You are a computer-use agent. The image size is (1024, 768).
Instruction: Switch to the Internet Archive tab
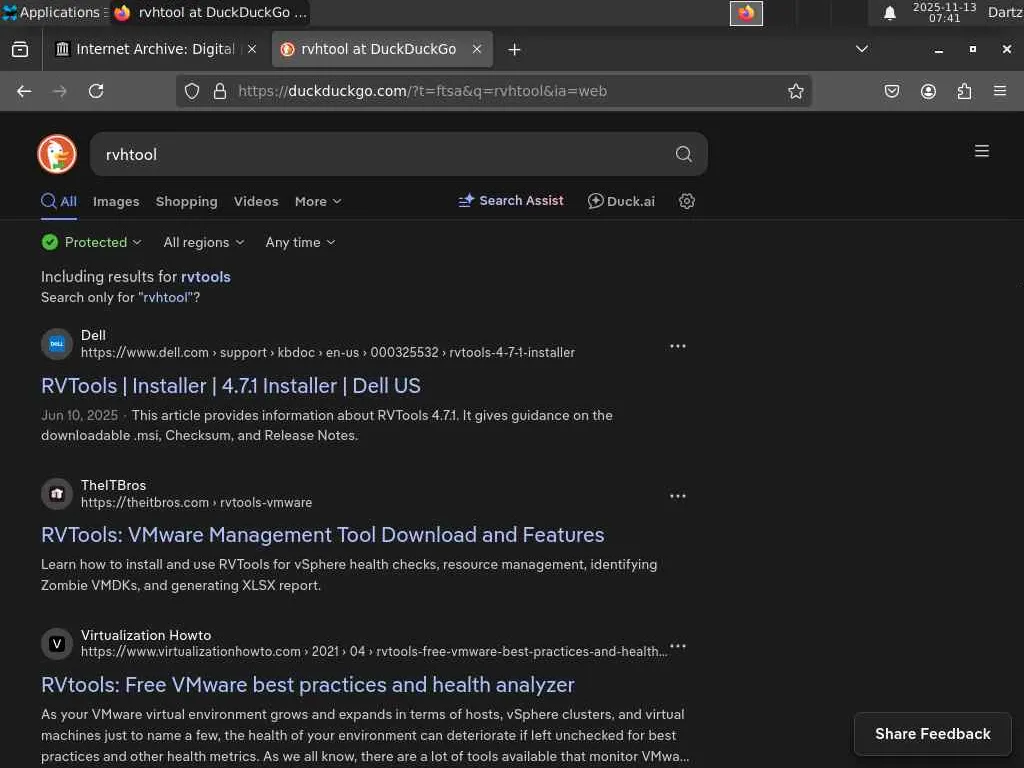tap(155, 49)
